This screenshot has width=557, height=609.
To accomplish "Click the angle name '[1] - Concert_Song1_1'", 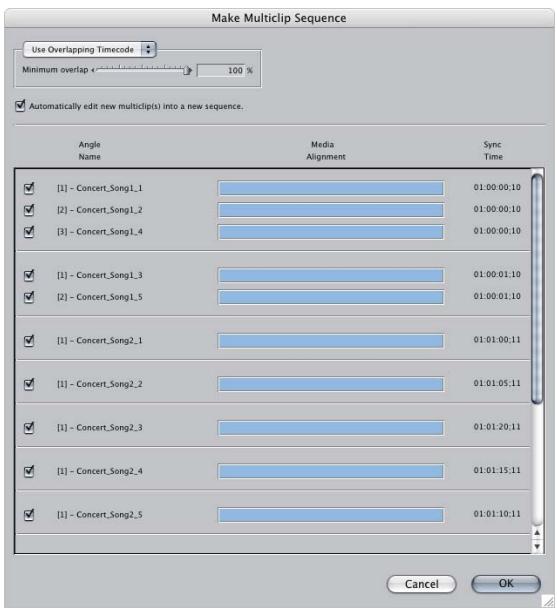I will pos(100,188).
